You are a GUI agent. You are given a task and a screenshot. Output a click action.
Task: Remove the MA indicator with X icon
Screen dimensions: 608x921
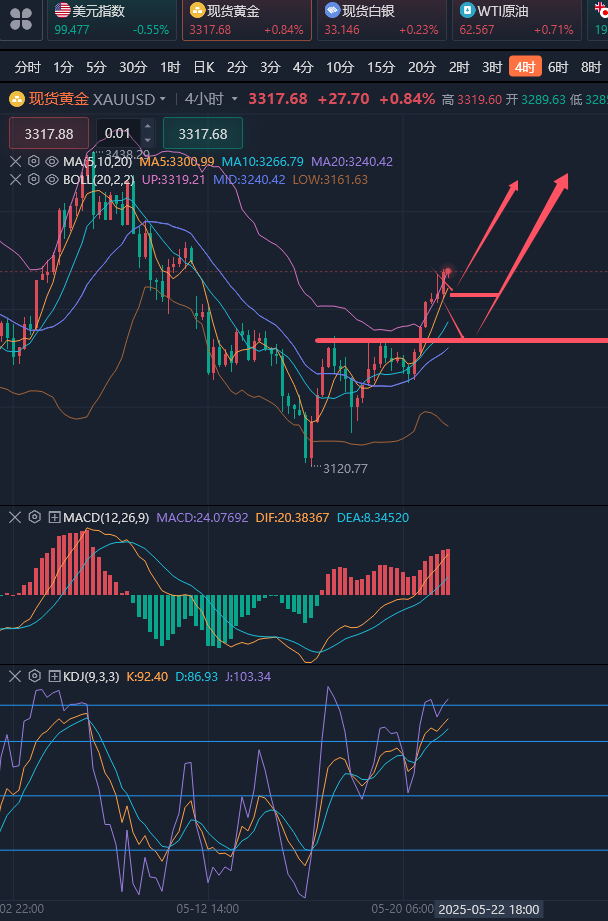click(x=15, y=162)
